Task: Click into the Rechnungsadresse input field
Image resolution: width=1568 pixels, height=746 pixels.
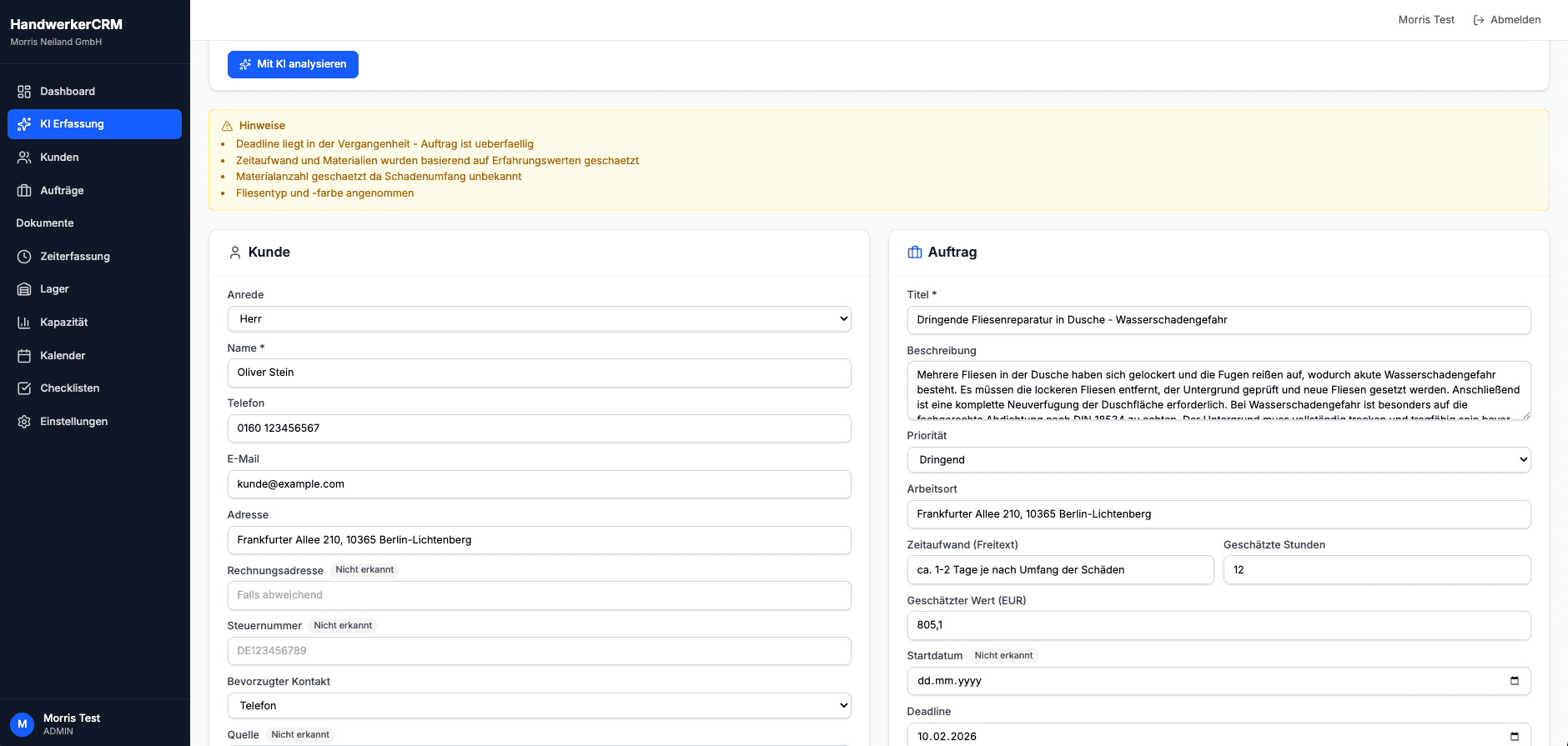Action: [539, 595]
